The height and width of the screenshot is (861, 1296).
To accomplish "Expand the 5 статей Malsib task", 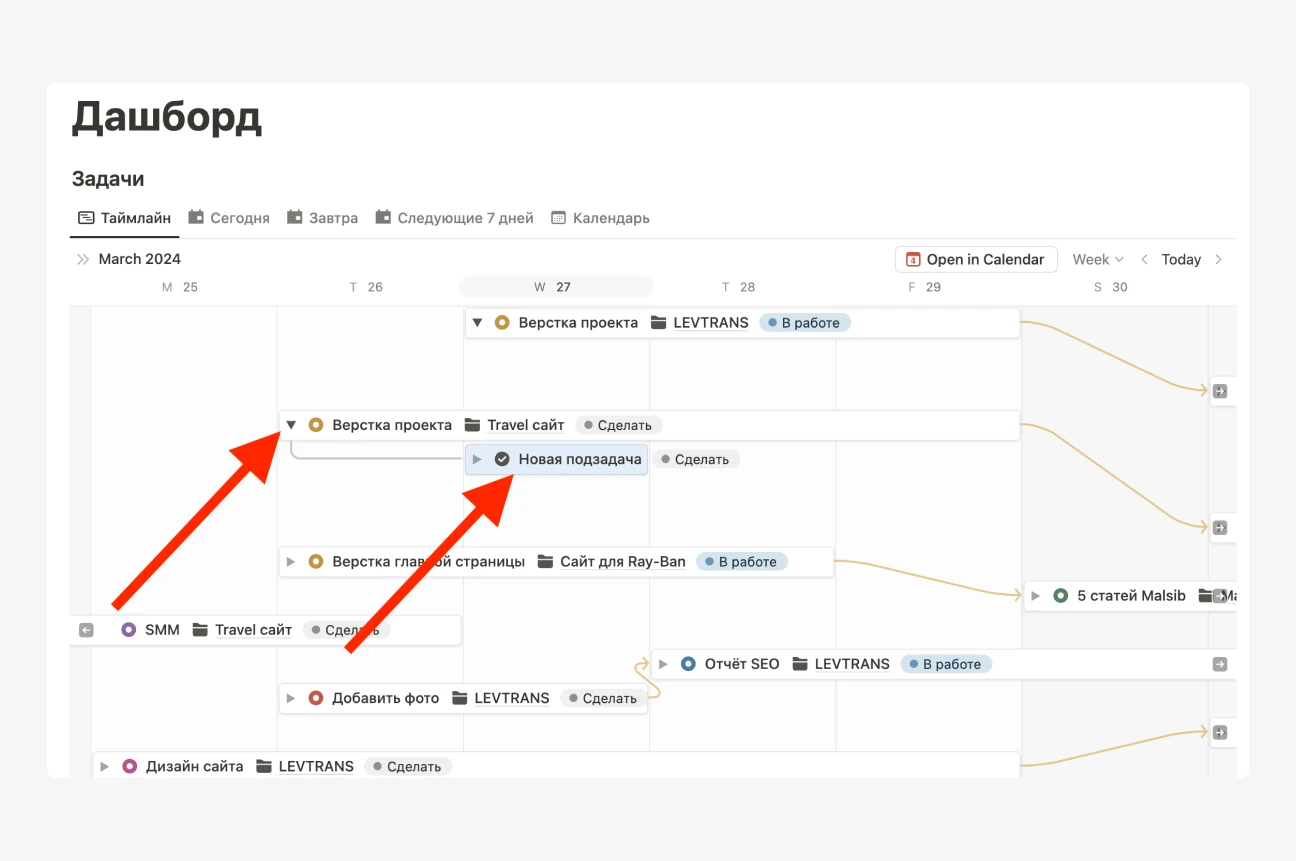I will pos(1035,596).
